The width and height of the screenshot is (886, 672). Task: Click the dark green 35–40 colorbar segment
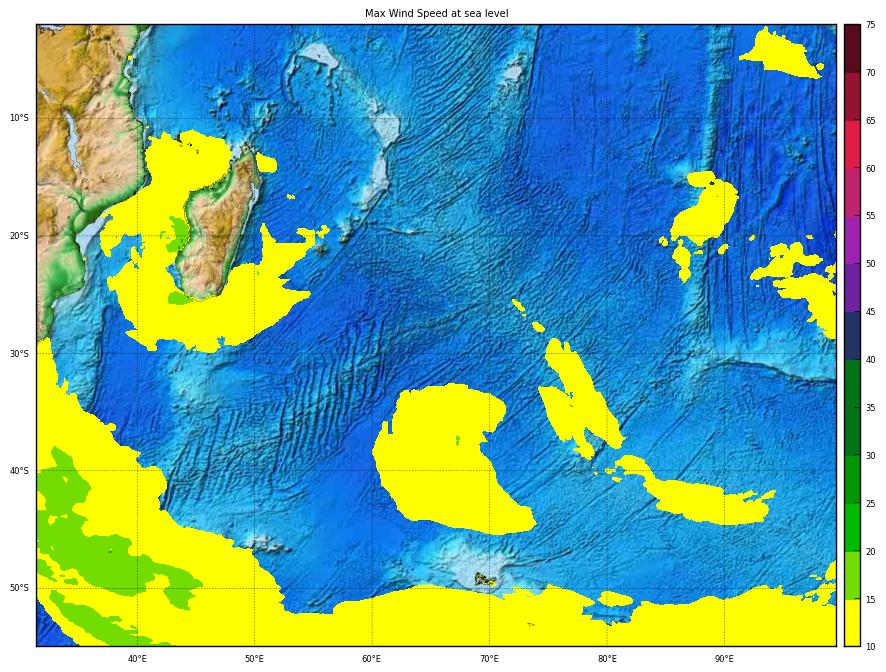(852, 384)
